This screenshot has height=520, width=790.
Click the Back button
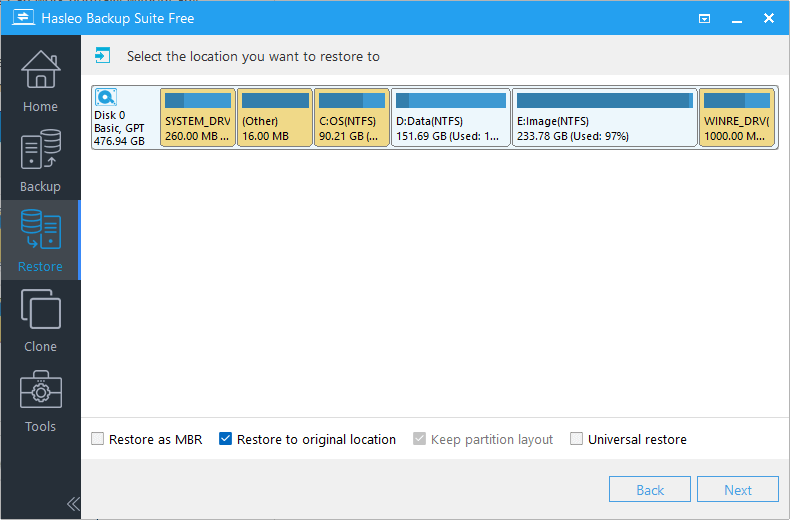tap(650, 489)
